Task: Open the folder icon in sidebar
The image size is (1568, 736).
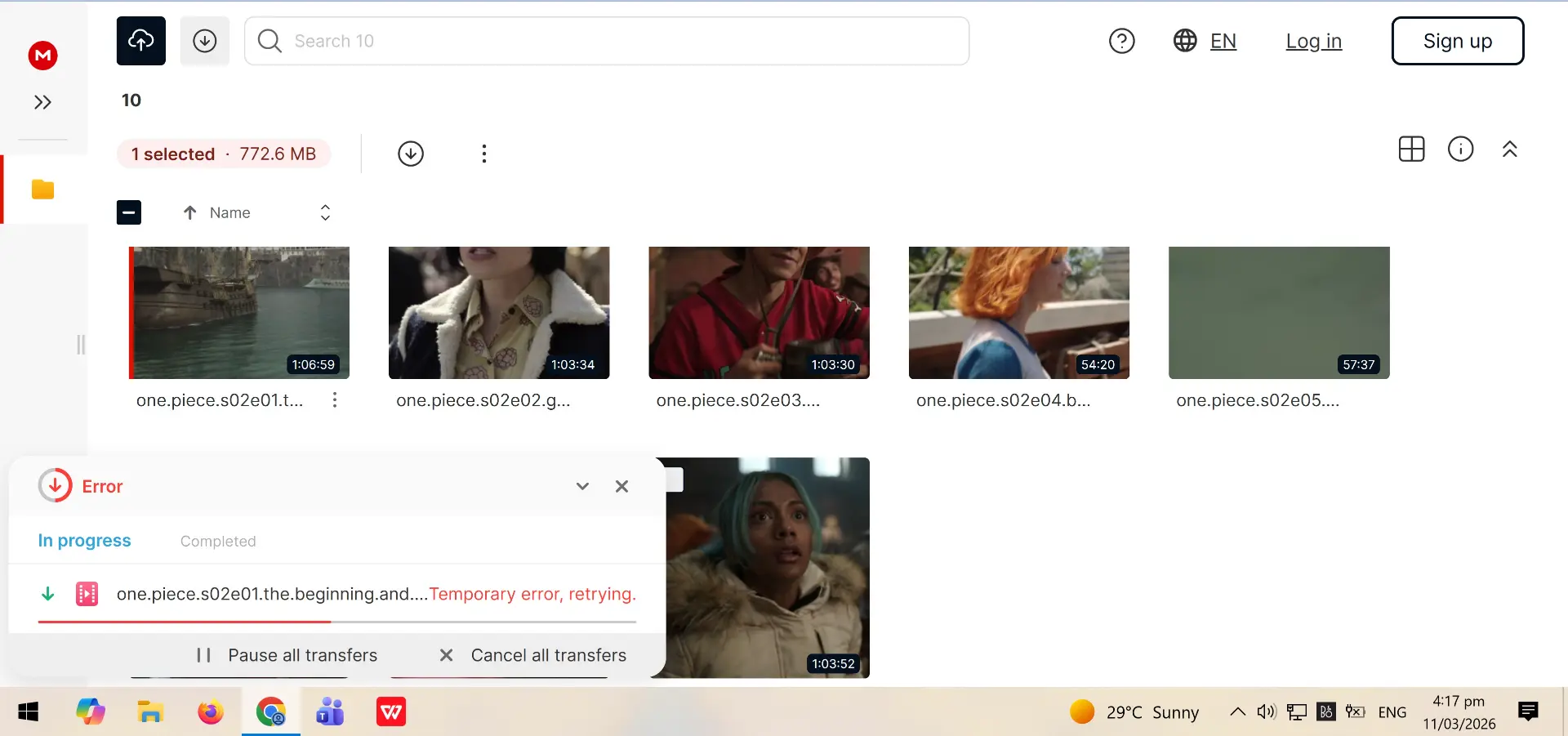Action: (42, 190)
